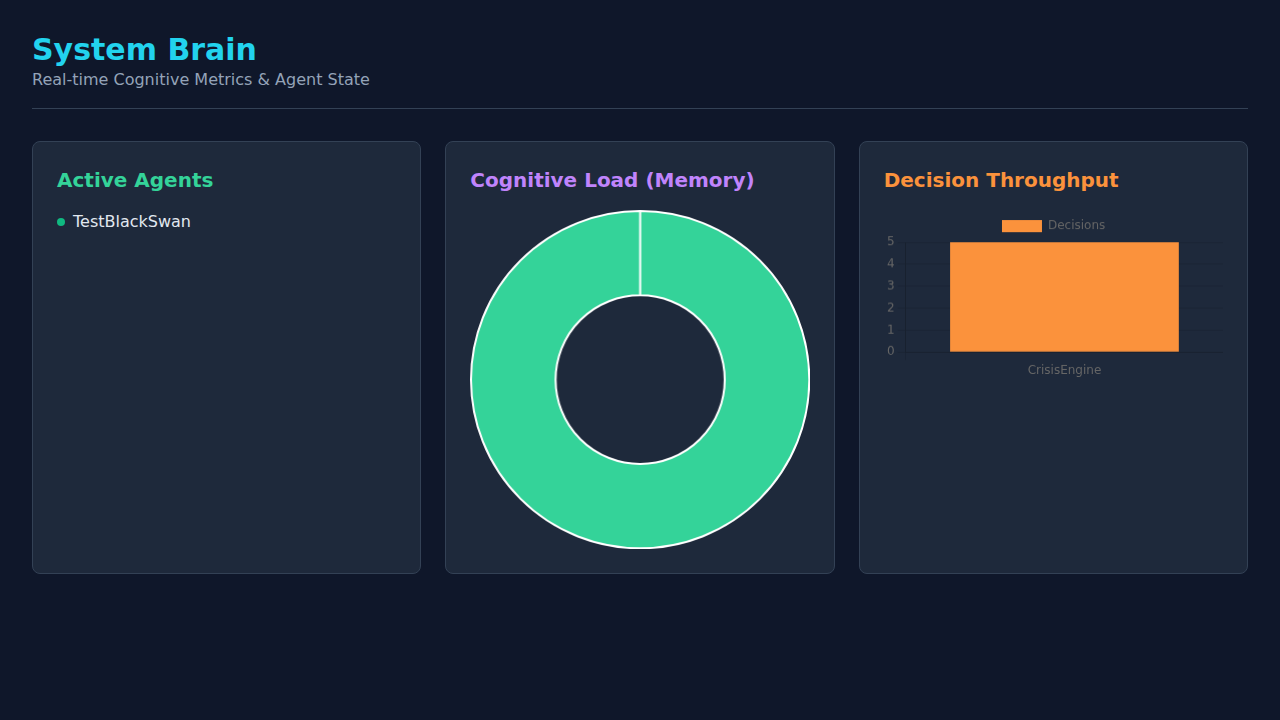Image resolution: width=1280 pixels, height=720 pixels.
Task: Toggle the orange Decisions legend swatch
Action: tap(1021, 226)
